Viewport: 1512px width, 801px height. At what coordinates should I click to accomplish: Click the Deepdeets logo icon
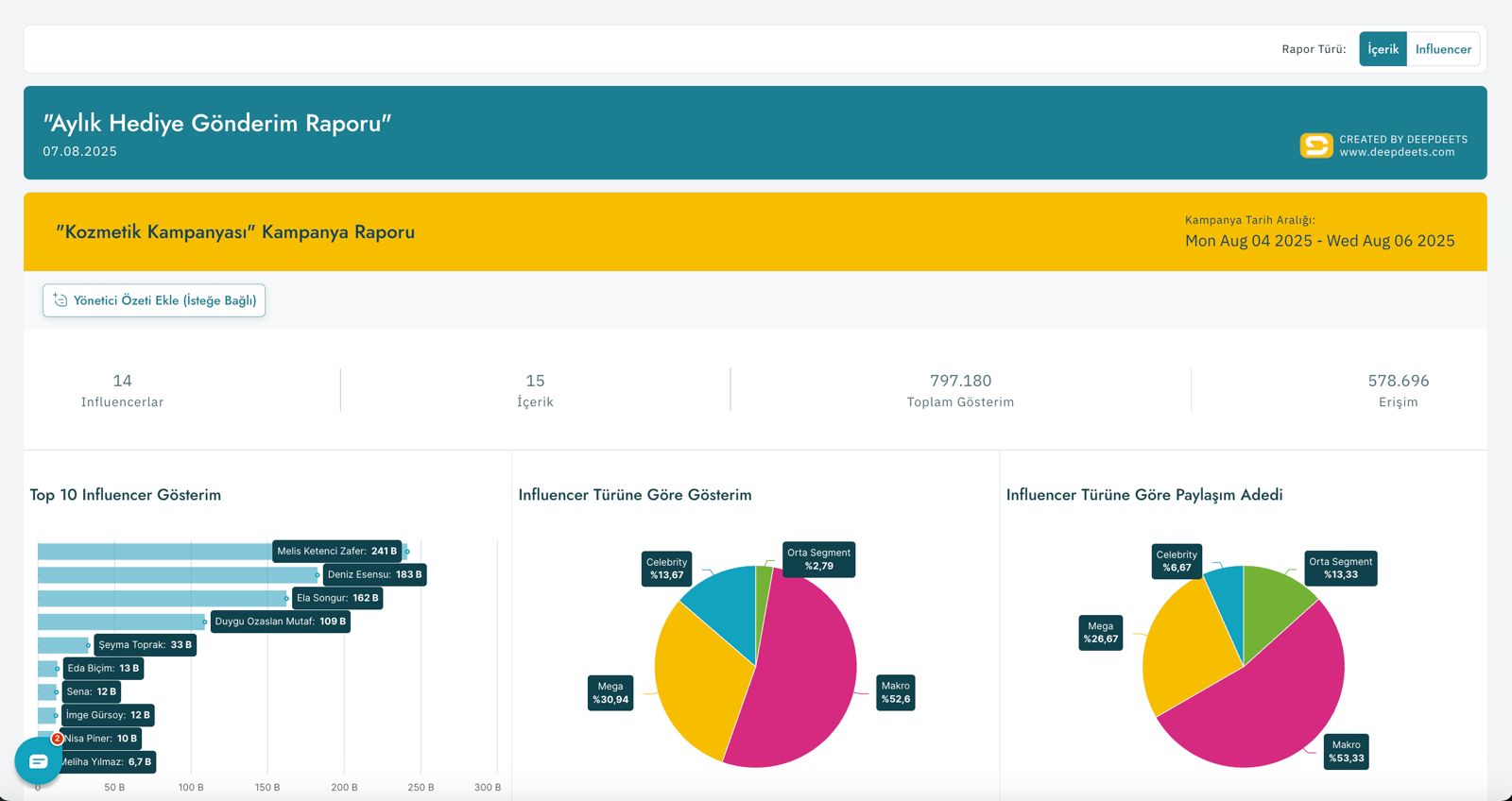(1315, 145)
